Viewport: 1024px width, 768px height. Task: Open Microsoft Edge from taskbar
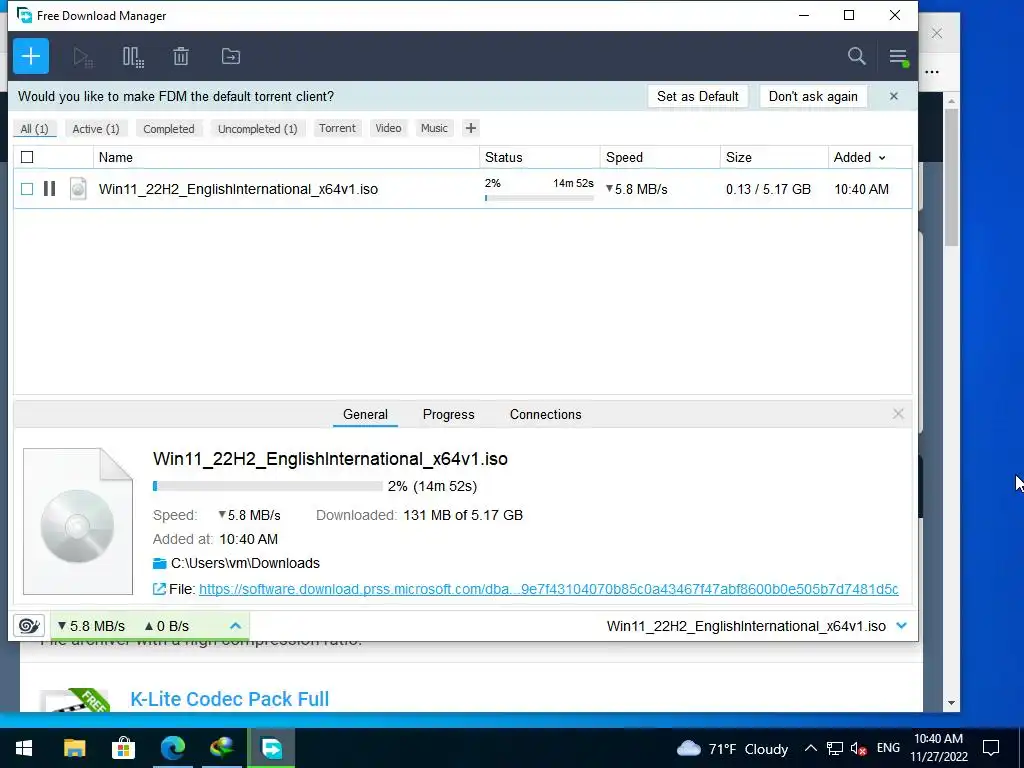(173, 748)
